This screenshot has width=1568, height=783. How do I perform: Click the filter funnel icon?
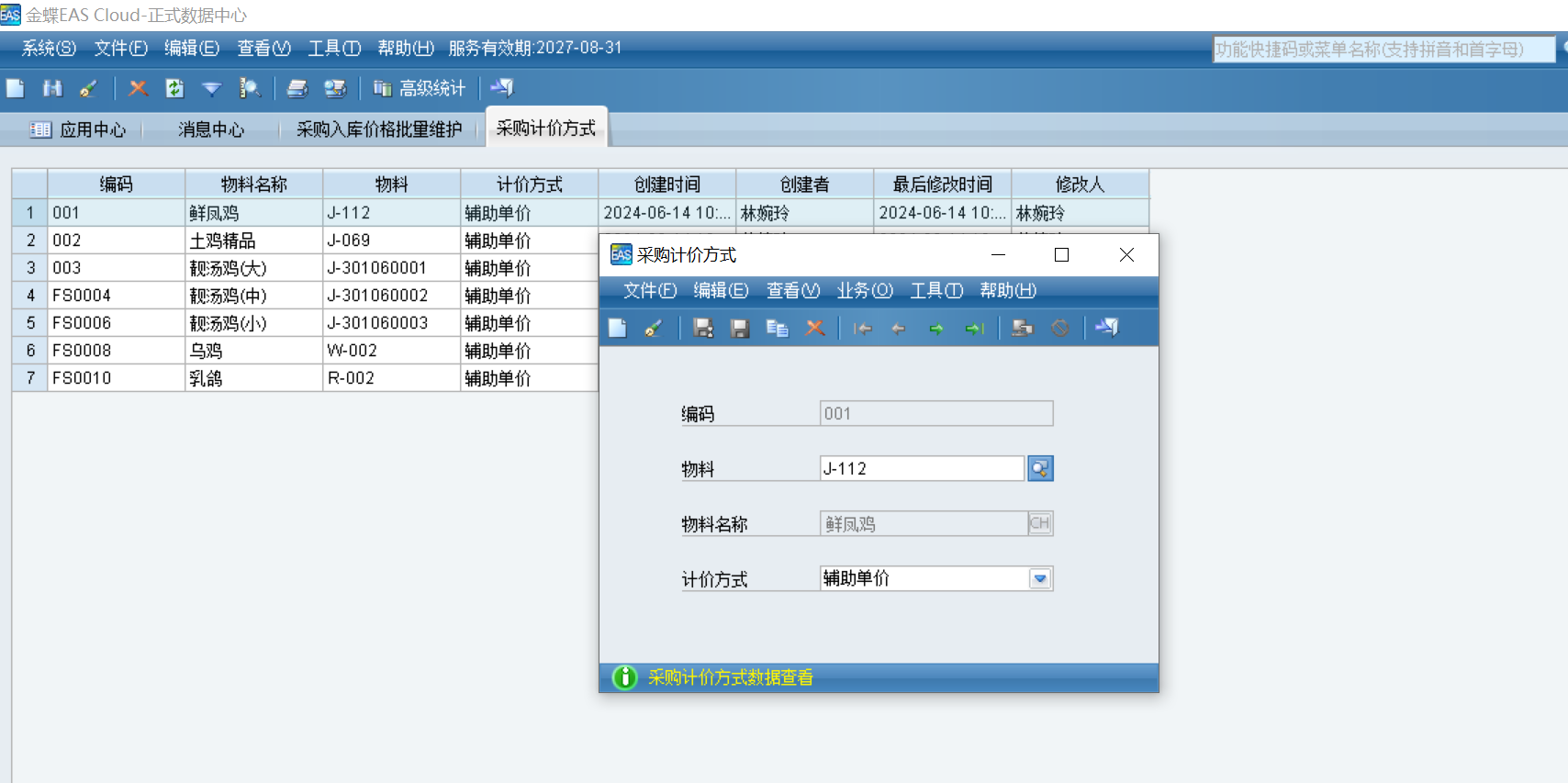211,88
